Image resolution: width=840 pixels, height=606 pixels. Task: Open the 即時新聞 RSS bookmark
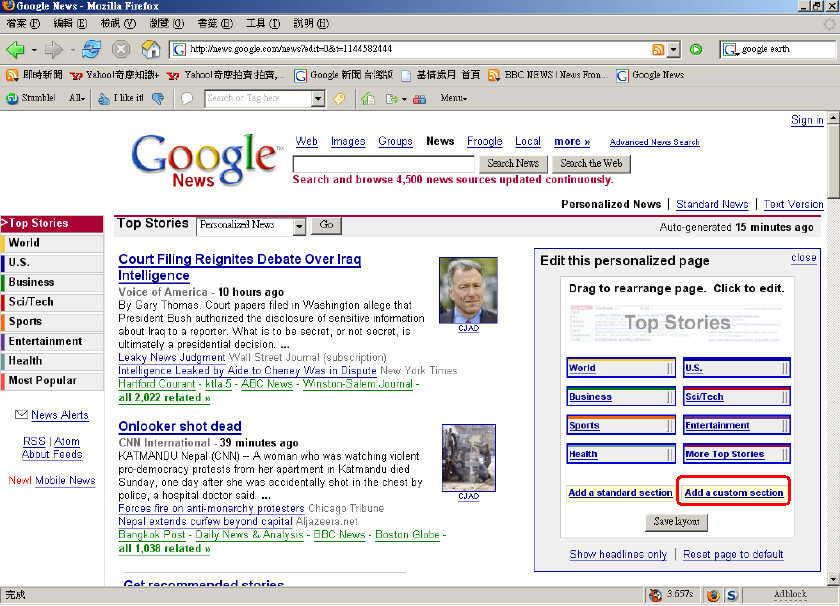tap(34, 75)
